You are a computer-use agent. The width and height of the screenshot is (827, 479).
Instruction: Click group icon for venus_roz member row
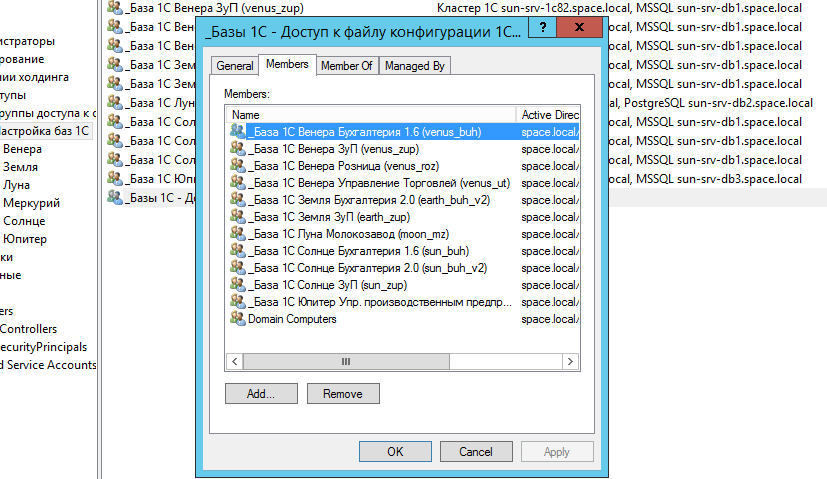click(237, 165)
